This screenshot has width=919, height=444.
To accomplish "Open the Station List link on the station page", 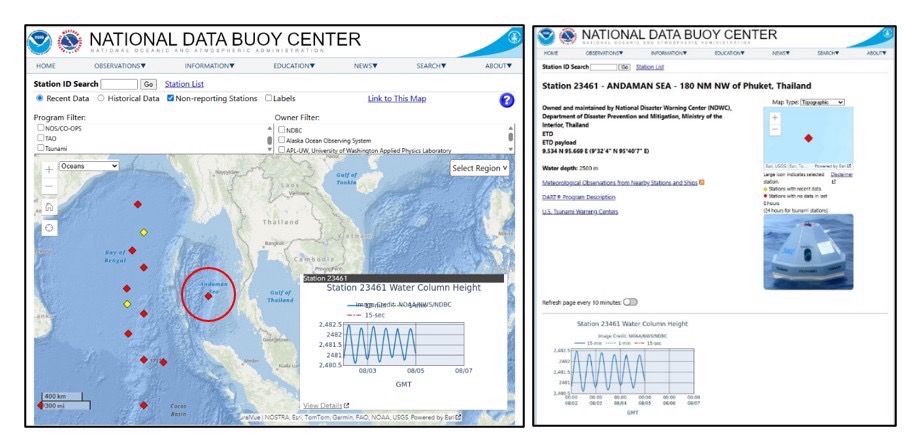I will point(649,67).
